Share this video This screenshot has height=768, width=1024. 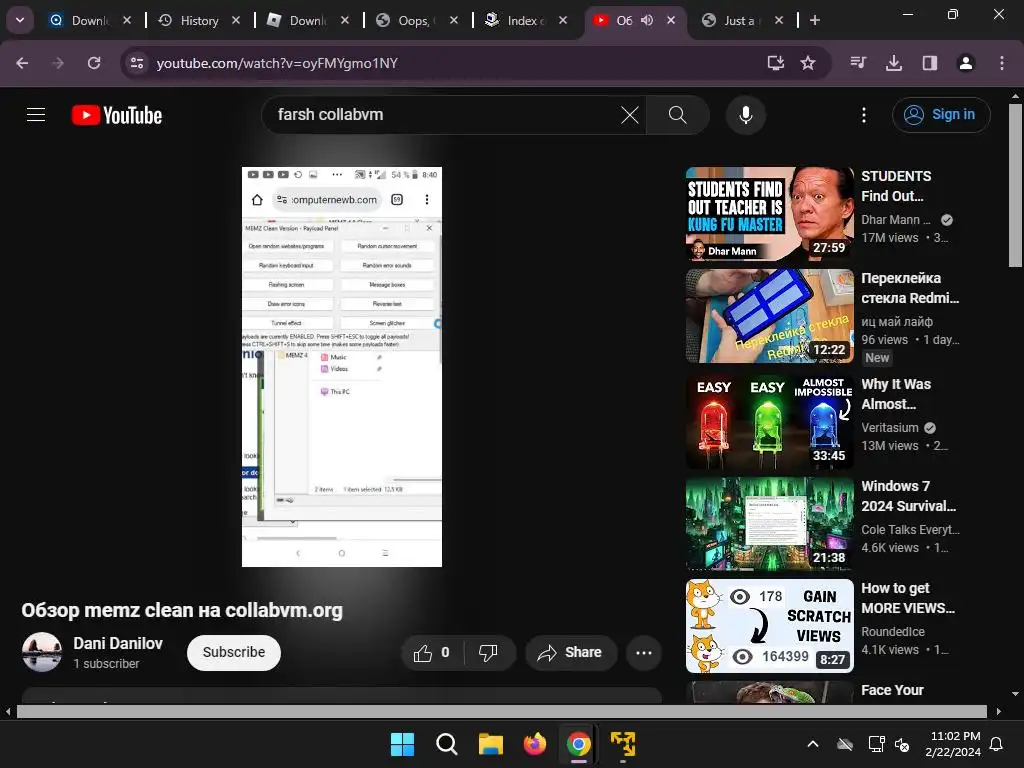tap(570, 652)
